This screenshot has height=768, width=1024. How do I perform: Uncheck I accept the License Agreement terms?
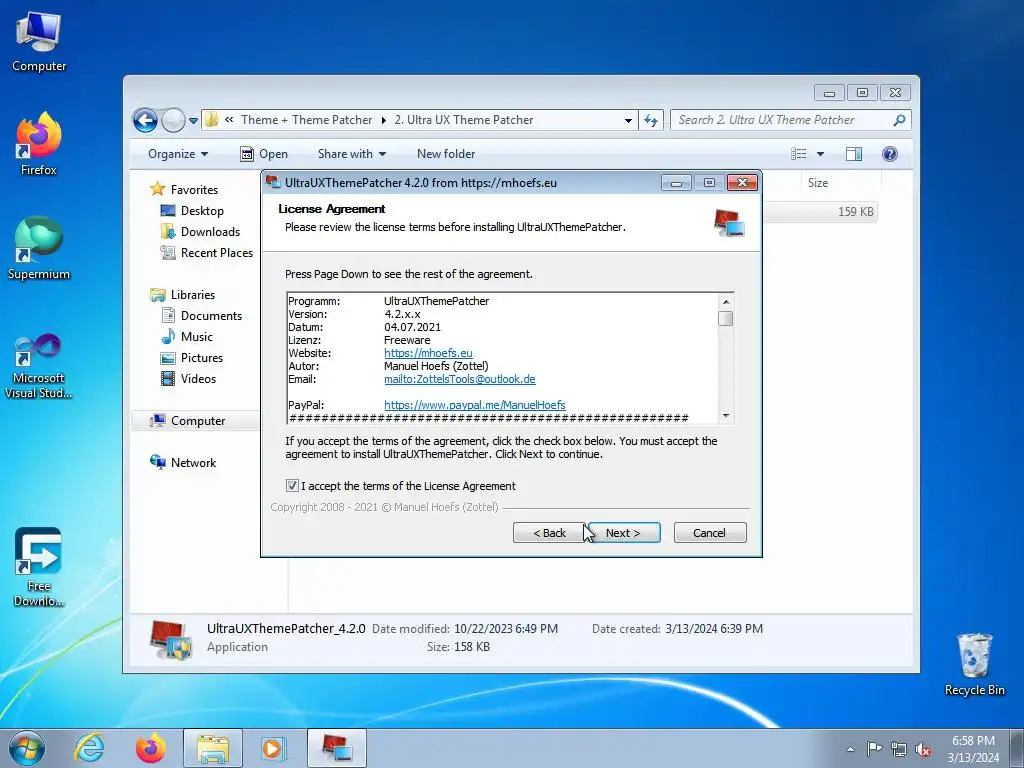(x=292, y=485)
